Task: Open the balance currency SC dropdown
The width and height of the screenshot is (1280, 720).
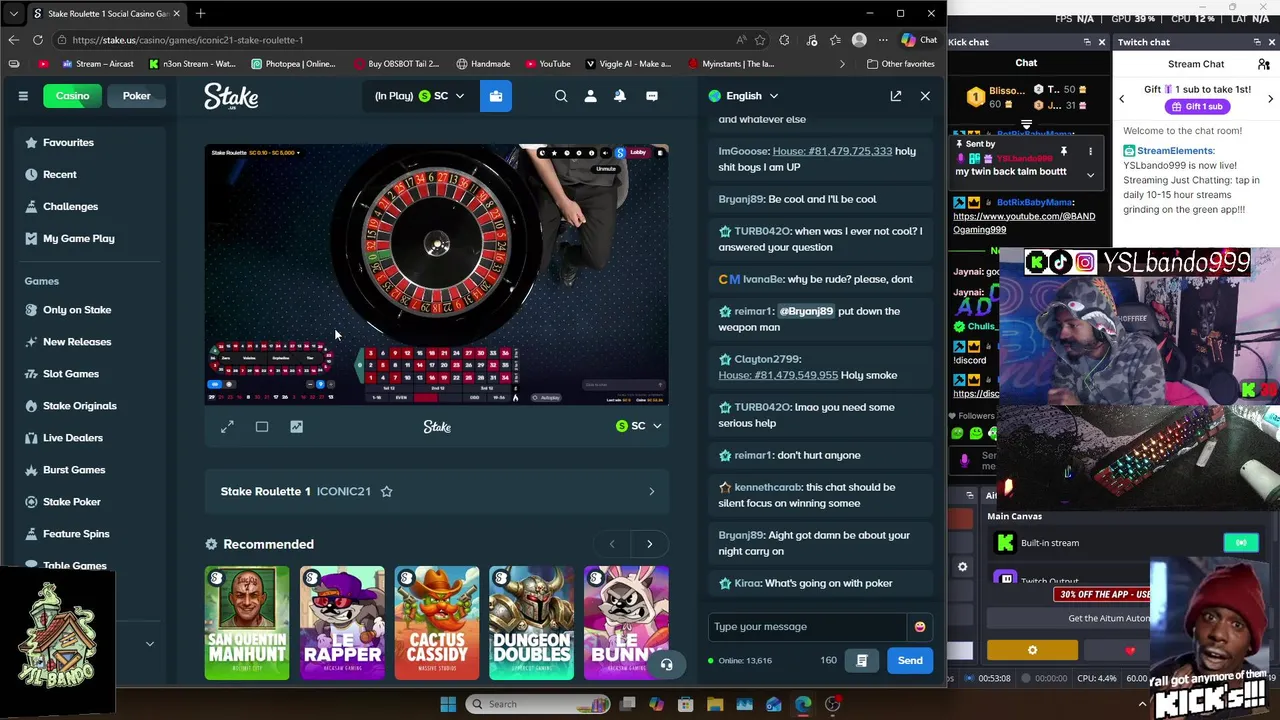Action: click(x=419, y=96)
